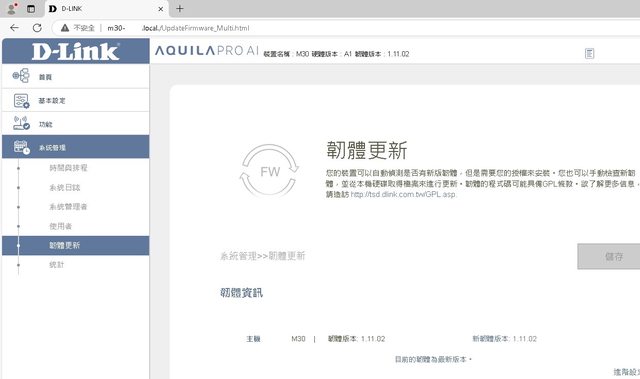
Task: Open 時間與排程 submenu item
Action: [68, 168]
